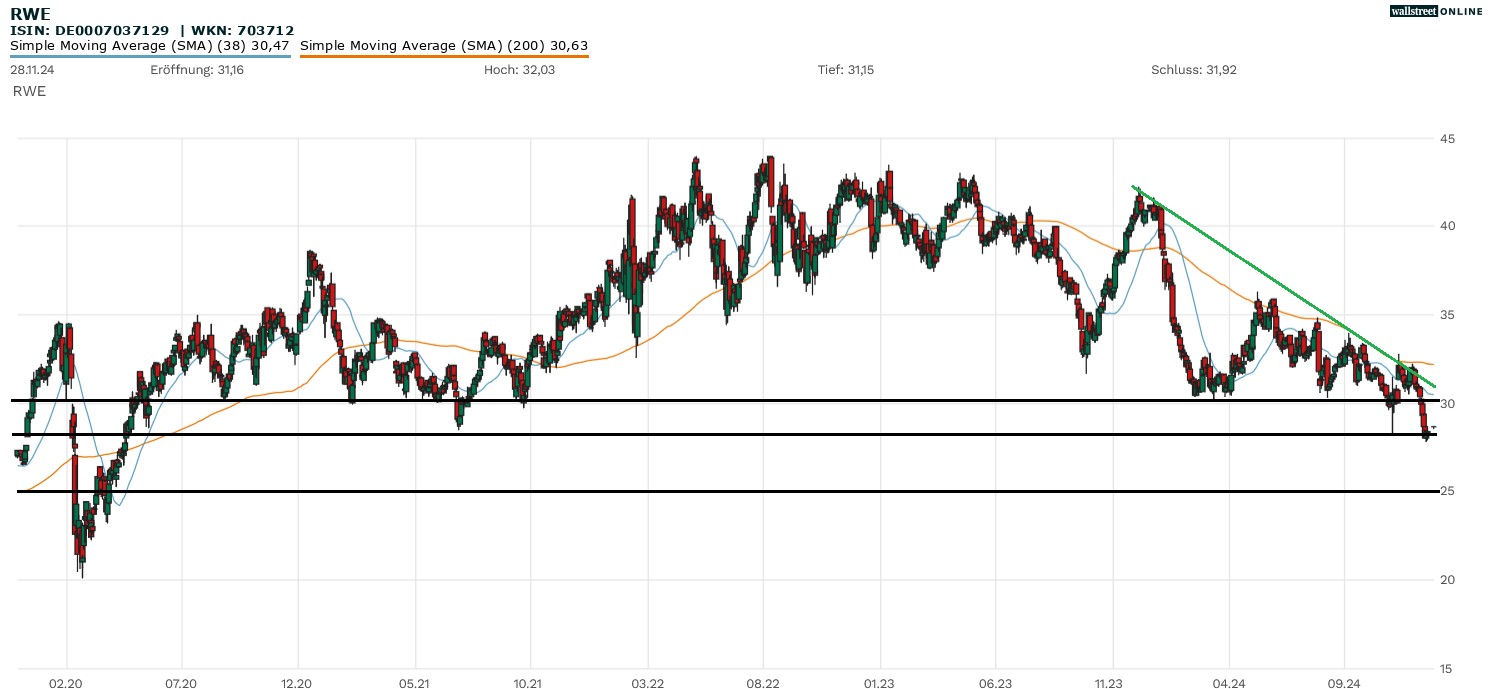Click the orange SMA 200 legend line

pyautogui.click(x=444, y=56)
